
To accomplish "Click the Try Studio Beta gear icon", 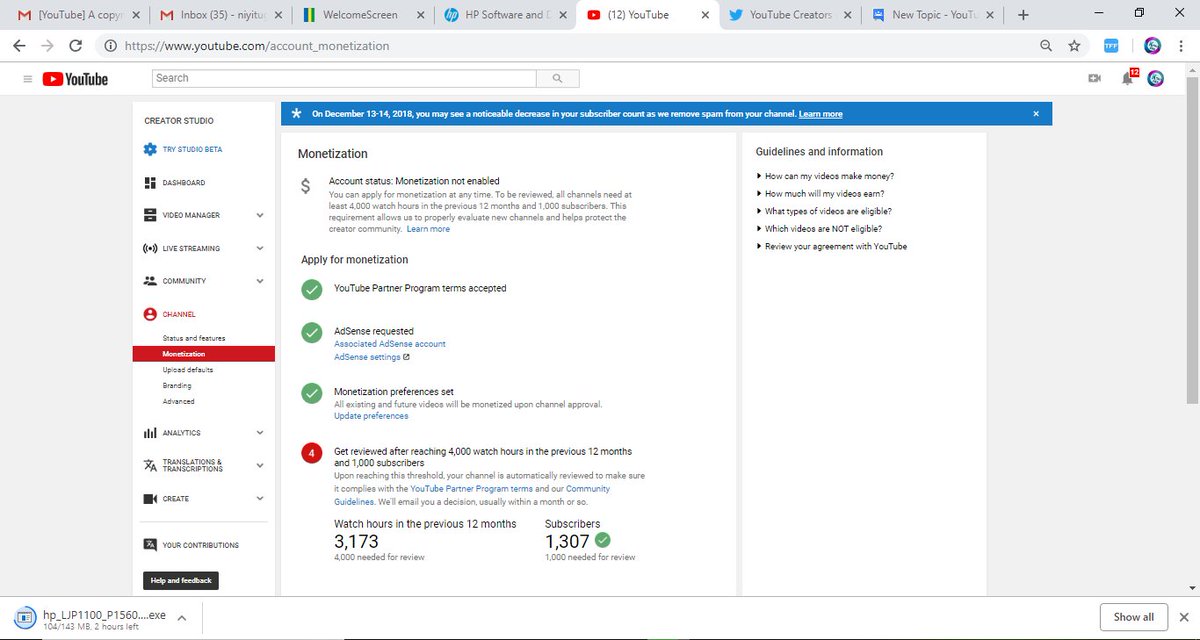I will pyautogui.click(x=150, y=149).
